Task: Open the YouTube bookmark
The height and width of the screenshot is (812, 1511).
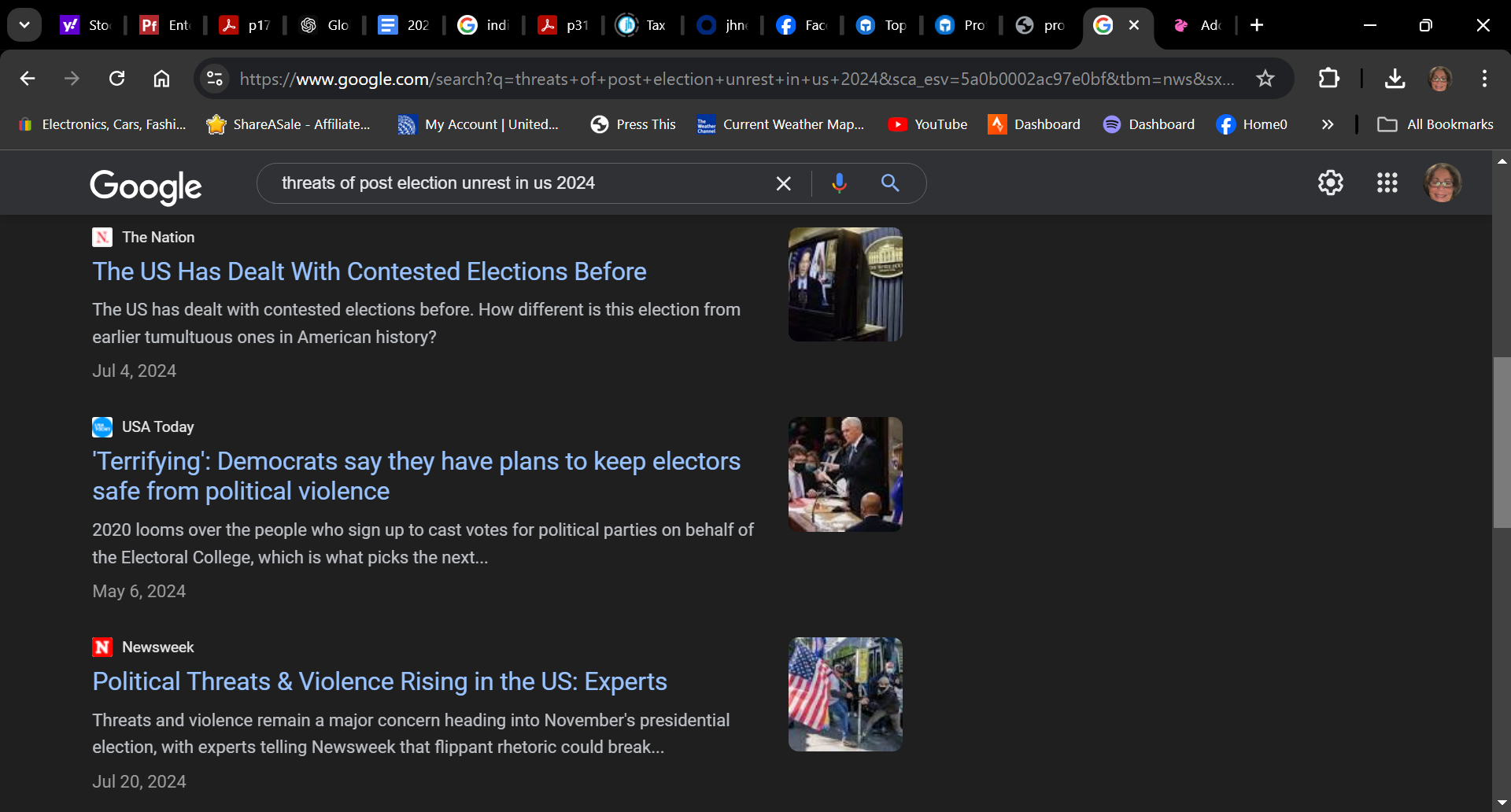Action: (927, 124)
